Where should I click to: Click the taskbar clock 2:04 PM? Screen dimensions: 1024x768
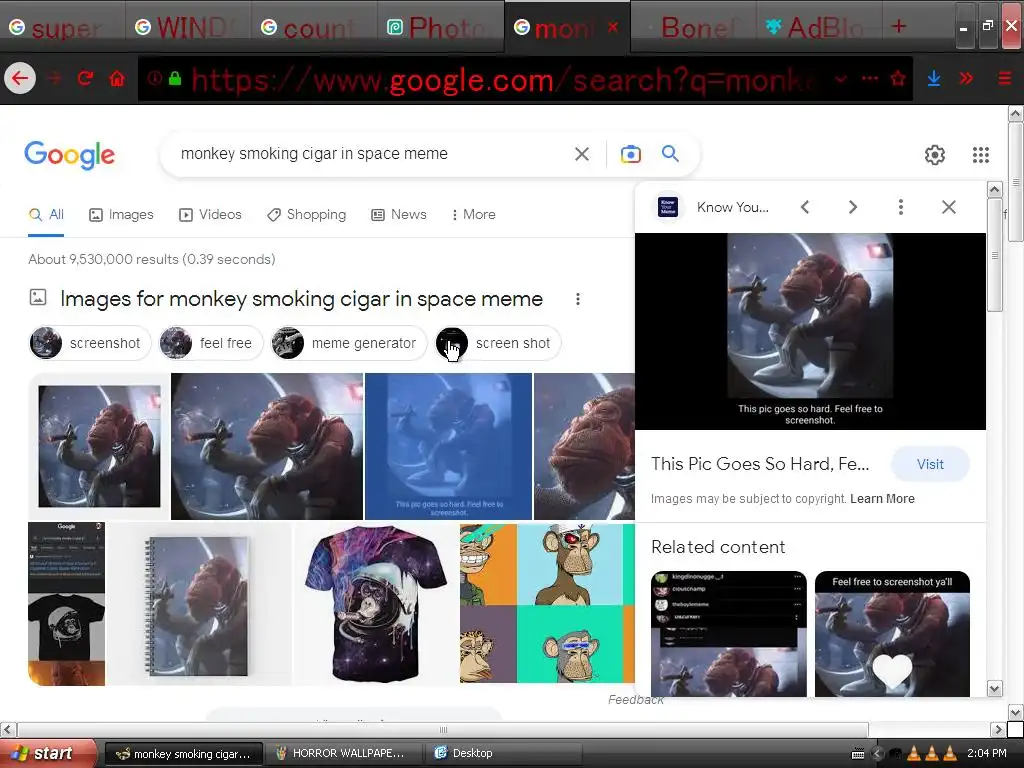coord(987,754)
